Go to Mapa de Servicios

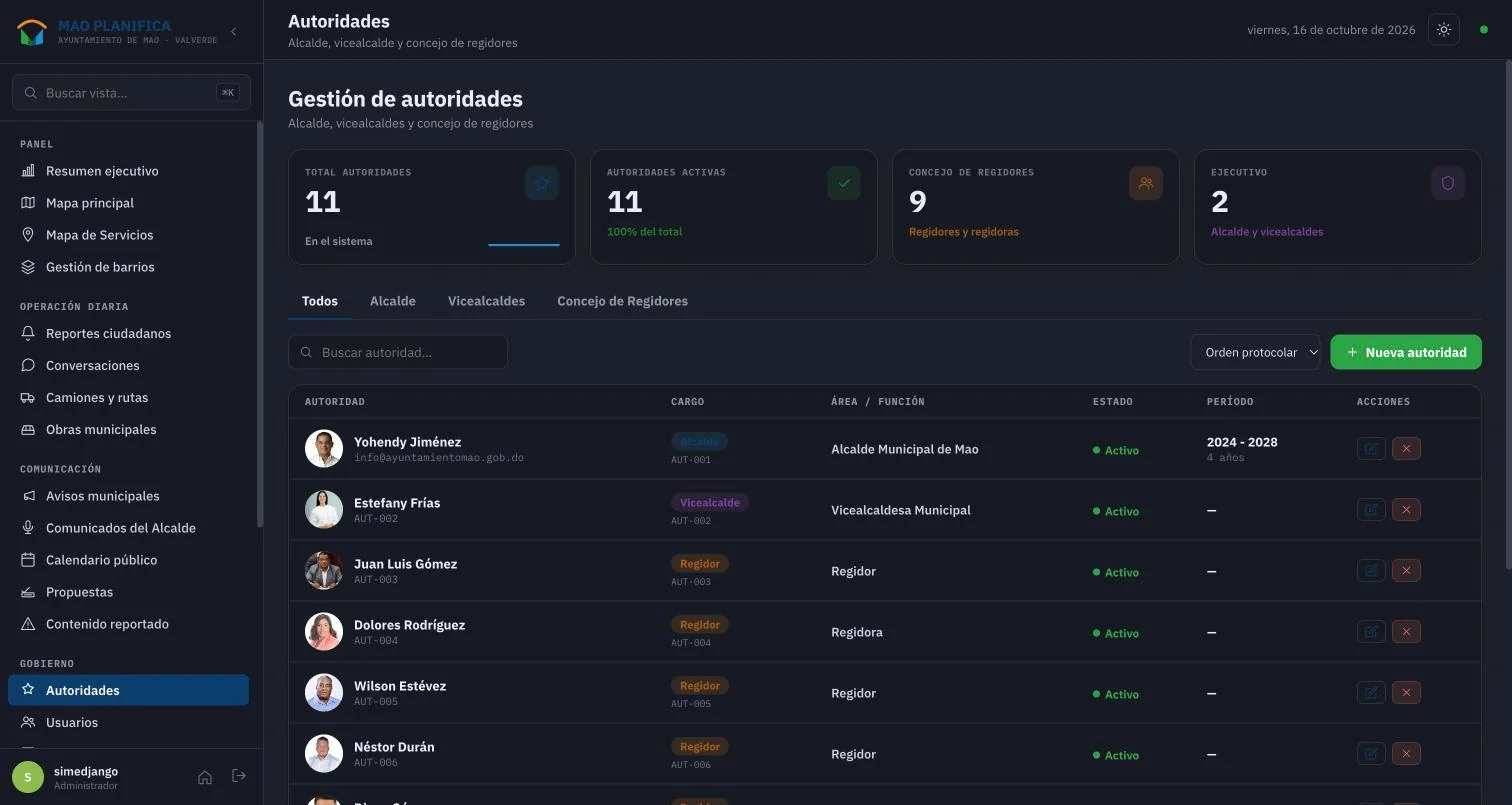coord(128,235)
